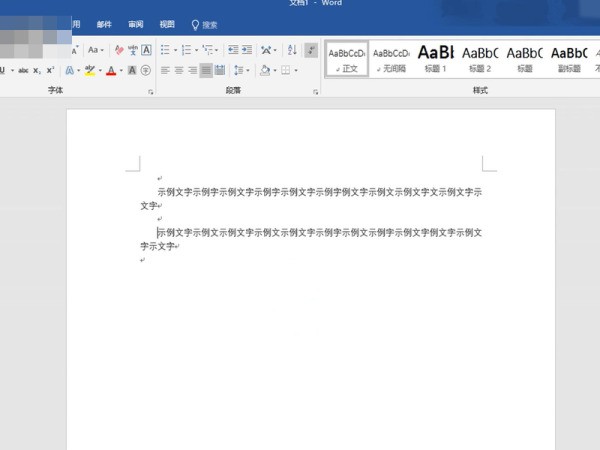The height and width of the screenshot is (450, 600).
Task: Apply the 正文 style
Action: [x=347, y=59]
